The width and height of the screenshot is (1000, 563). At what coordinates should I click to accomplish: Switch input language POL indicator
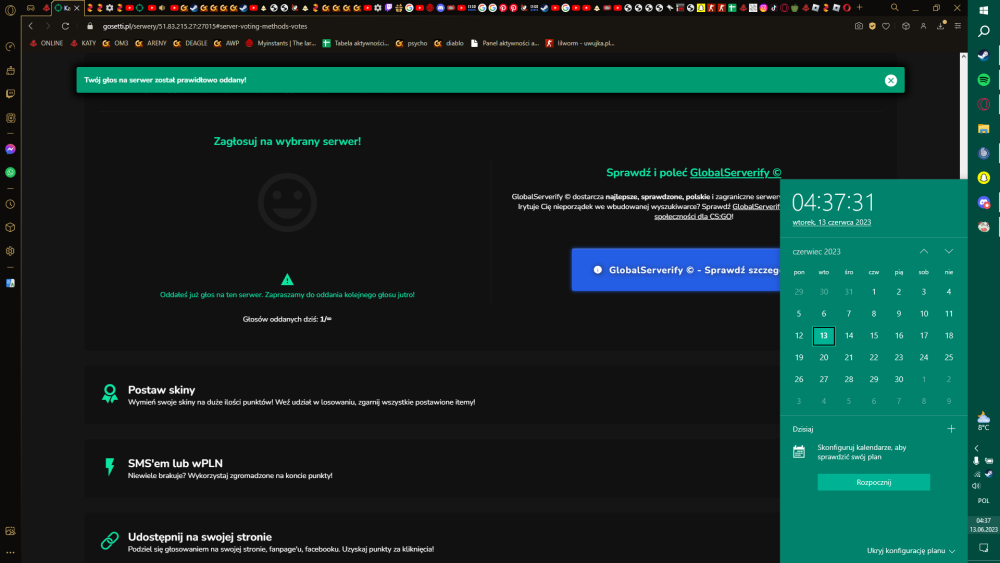click(x=983, y=501)
